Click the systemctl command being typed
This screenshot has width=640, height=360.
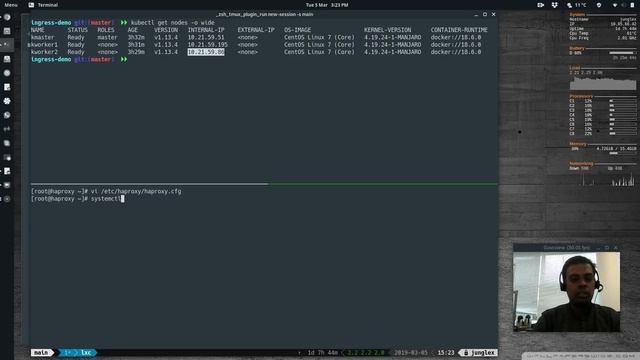coord(106,198)
